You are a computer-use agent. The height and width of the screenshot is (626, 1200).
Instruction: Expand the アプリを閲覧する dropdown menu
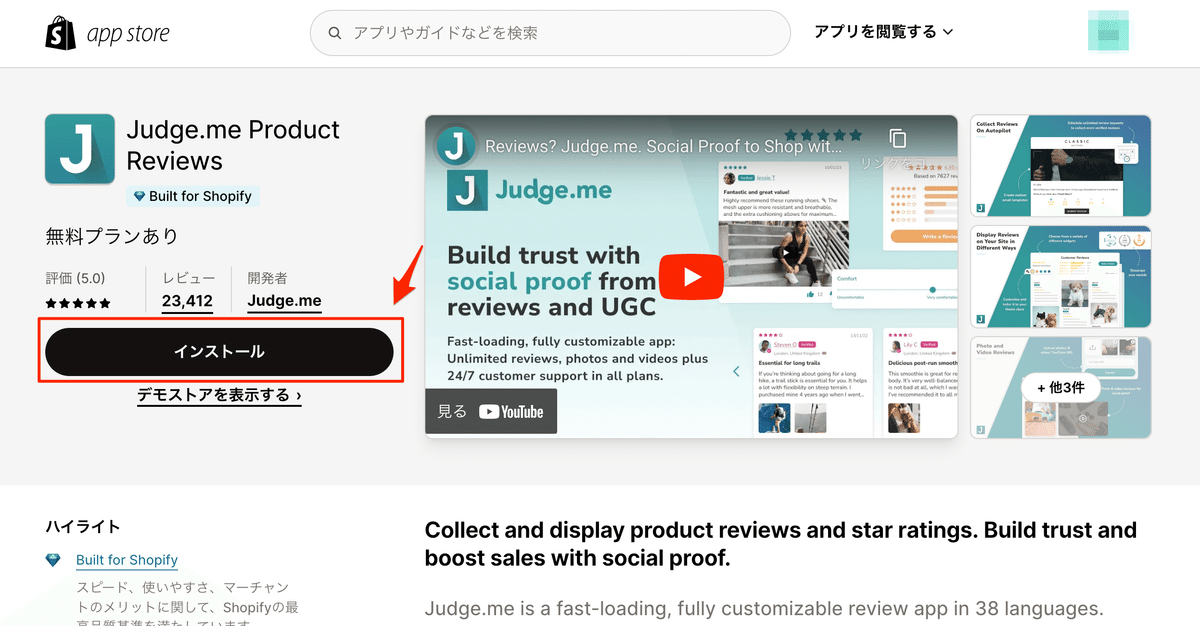click(x=884, y=32)
